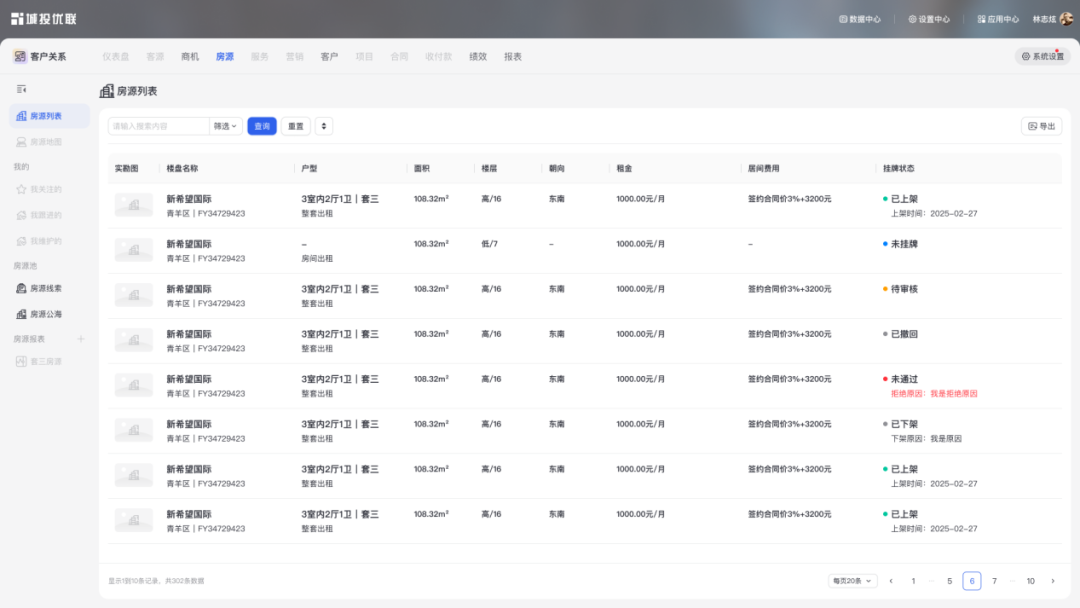The height and width of the screenshot is (608, 1080).
Task: Click the search content input field
Action: (x=157, y=126)
